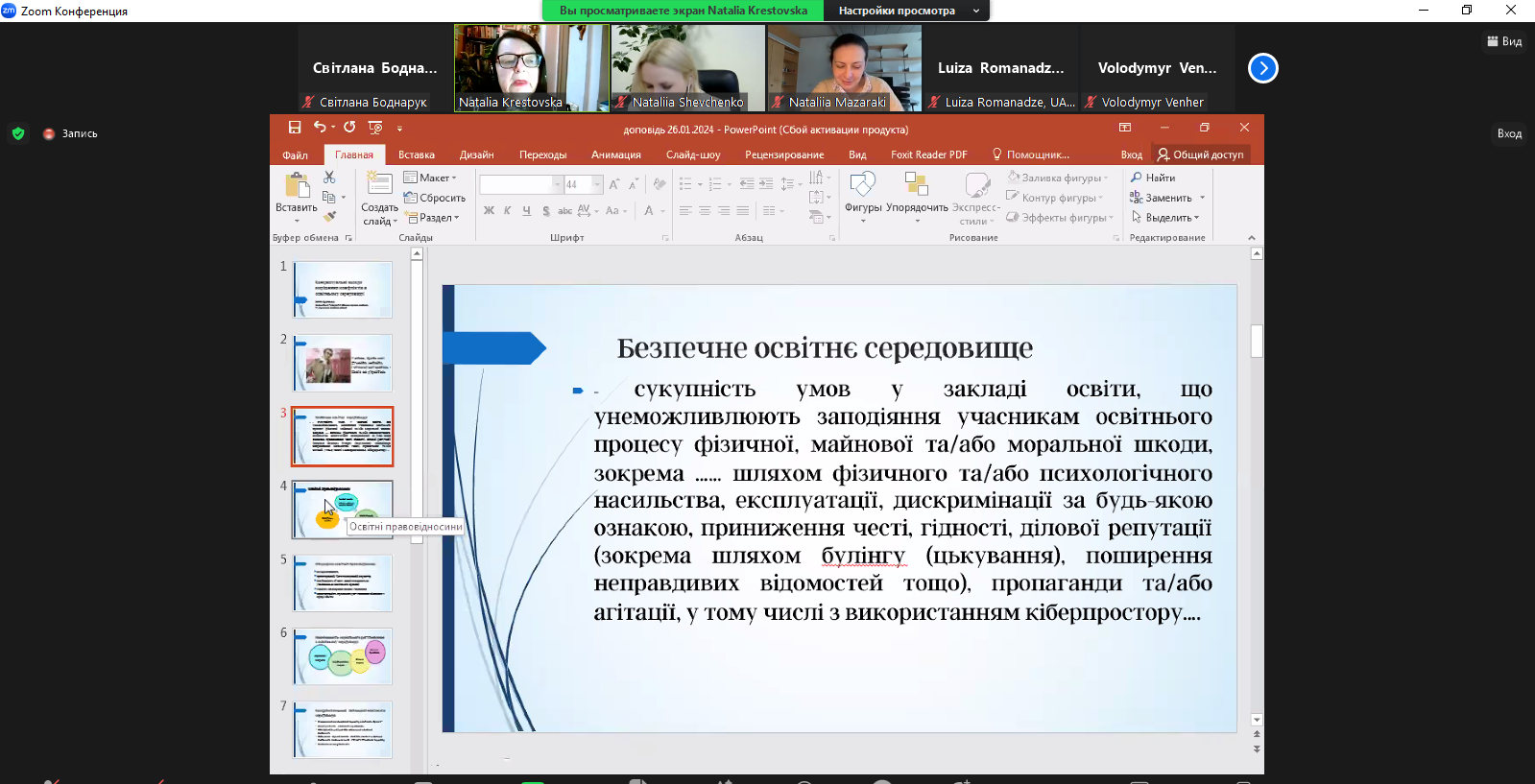The height and width of the screenshot is (784, 1535).
Task: Select slide 6 thumbnail with colored circles
Action: pyautogui.click(x=343, y=656)
